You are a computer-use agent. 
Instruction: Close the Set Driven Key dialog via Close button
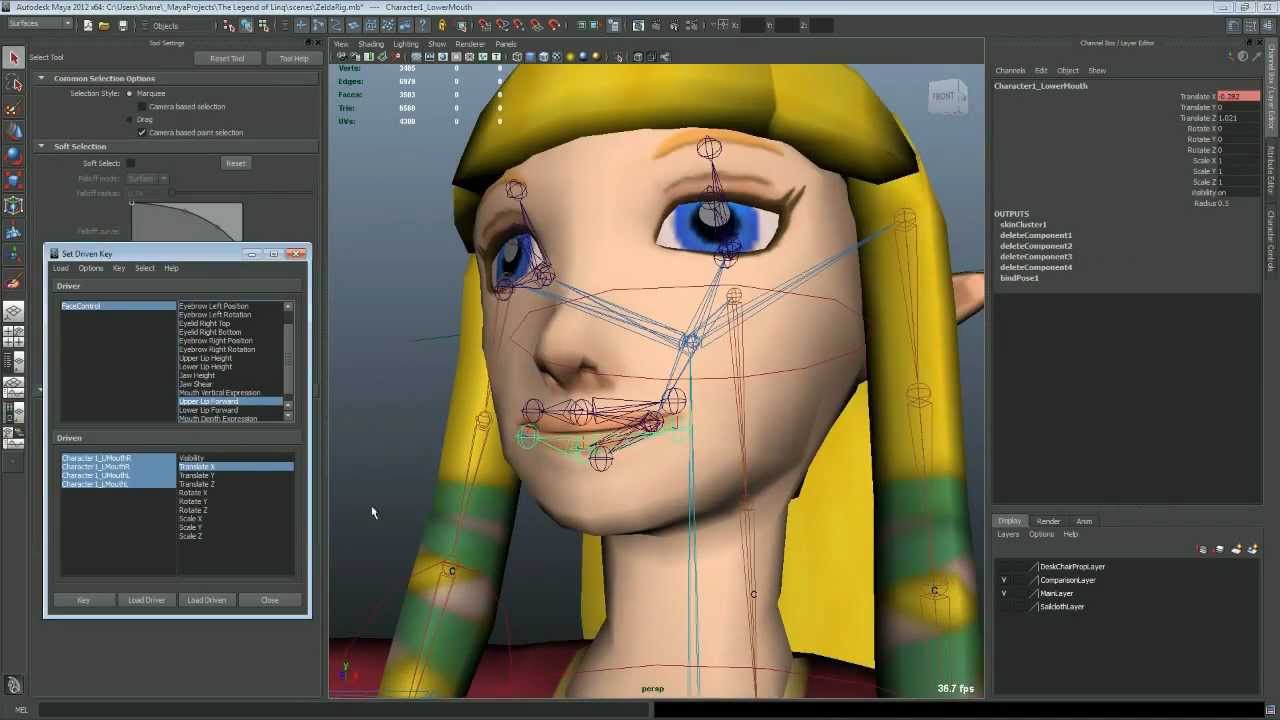[270, 600]
